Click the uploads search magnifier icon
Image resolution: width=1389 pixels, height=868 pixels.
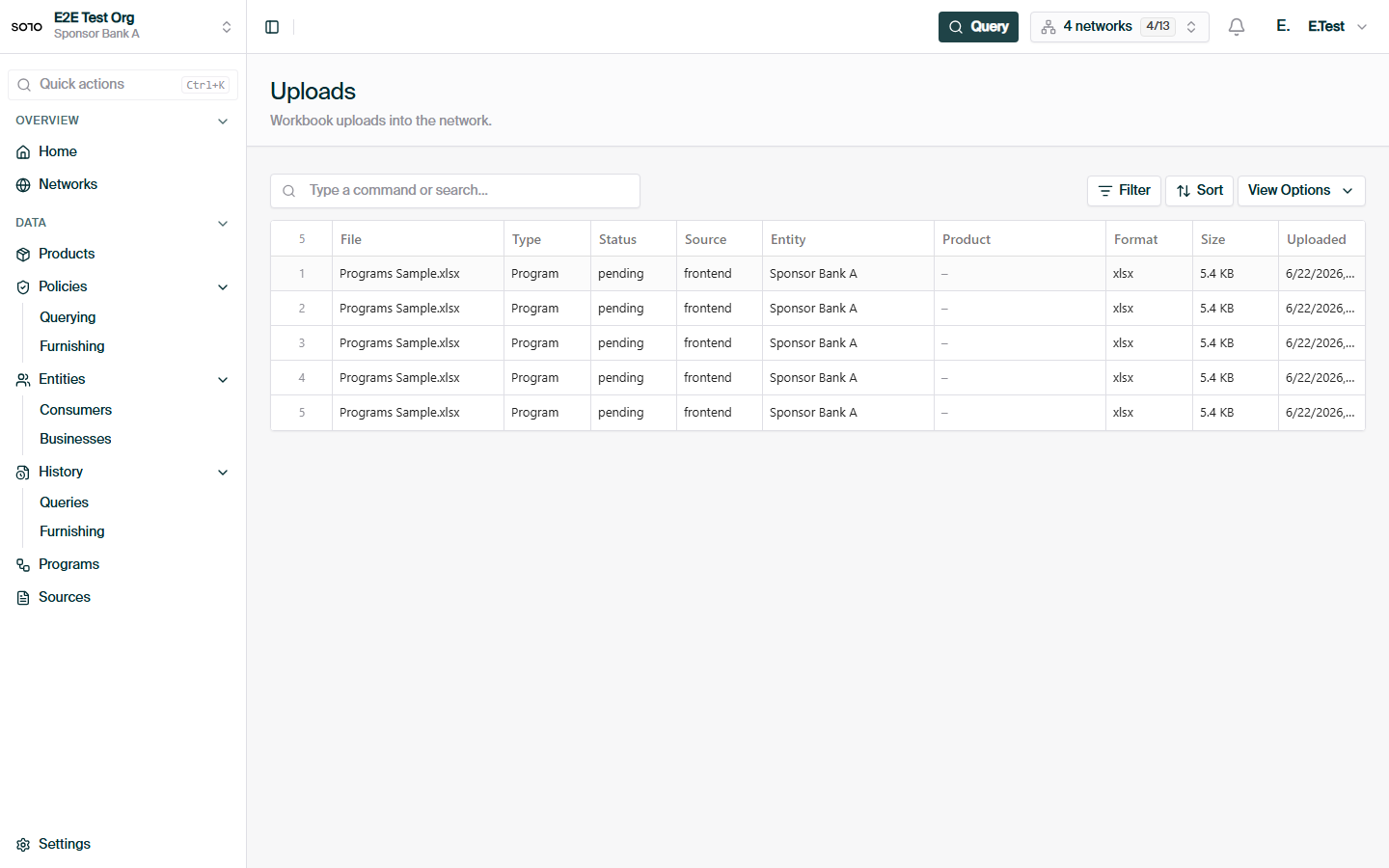point(288,191)
